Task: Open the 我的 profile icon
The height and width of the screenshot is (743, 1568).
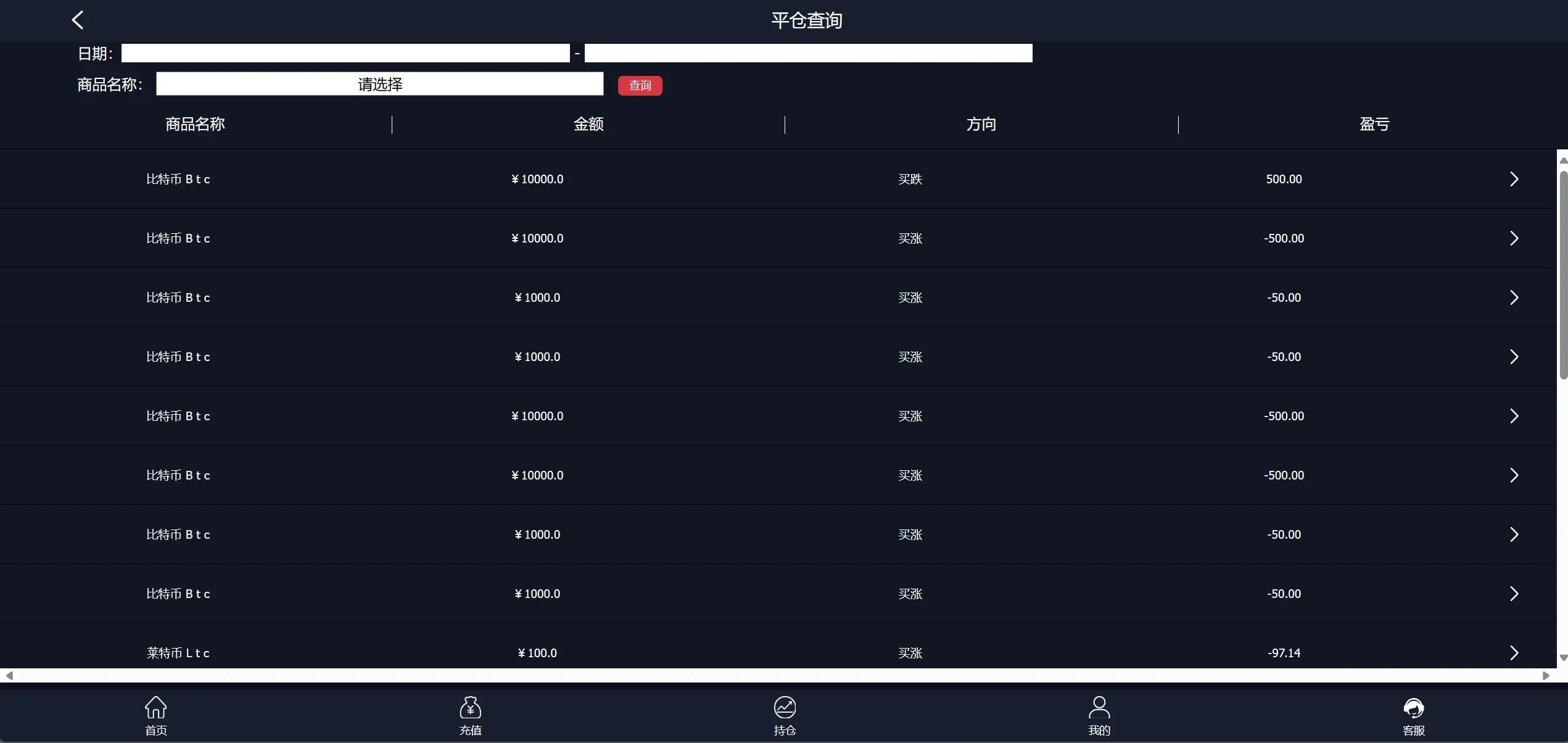Action: [x=1099, y=708]
